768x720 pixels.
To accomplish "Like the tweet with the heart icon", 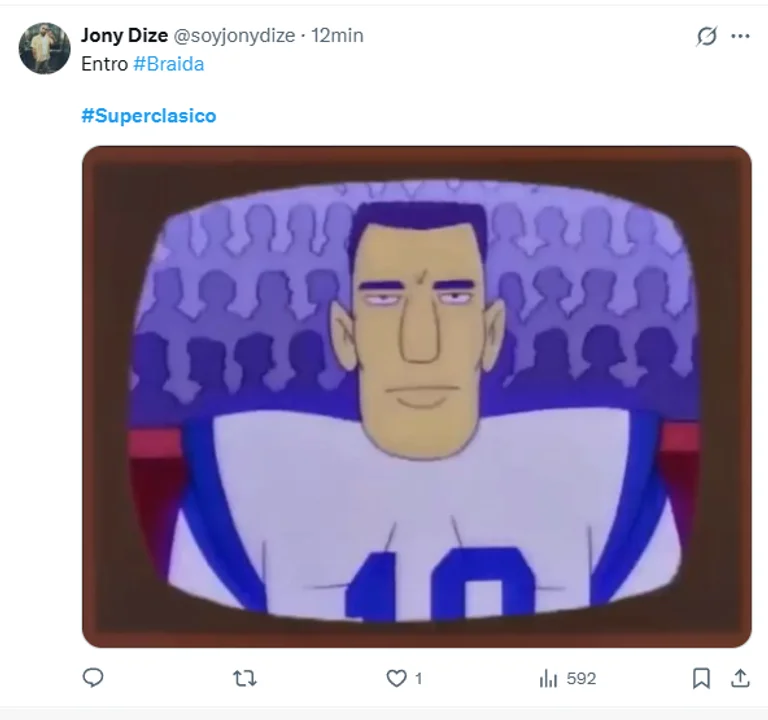I will click(397, 678).
